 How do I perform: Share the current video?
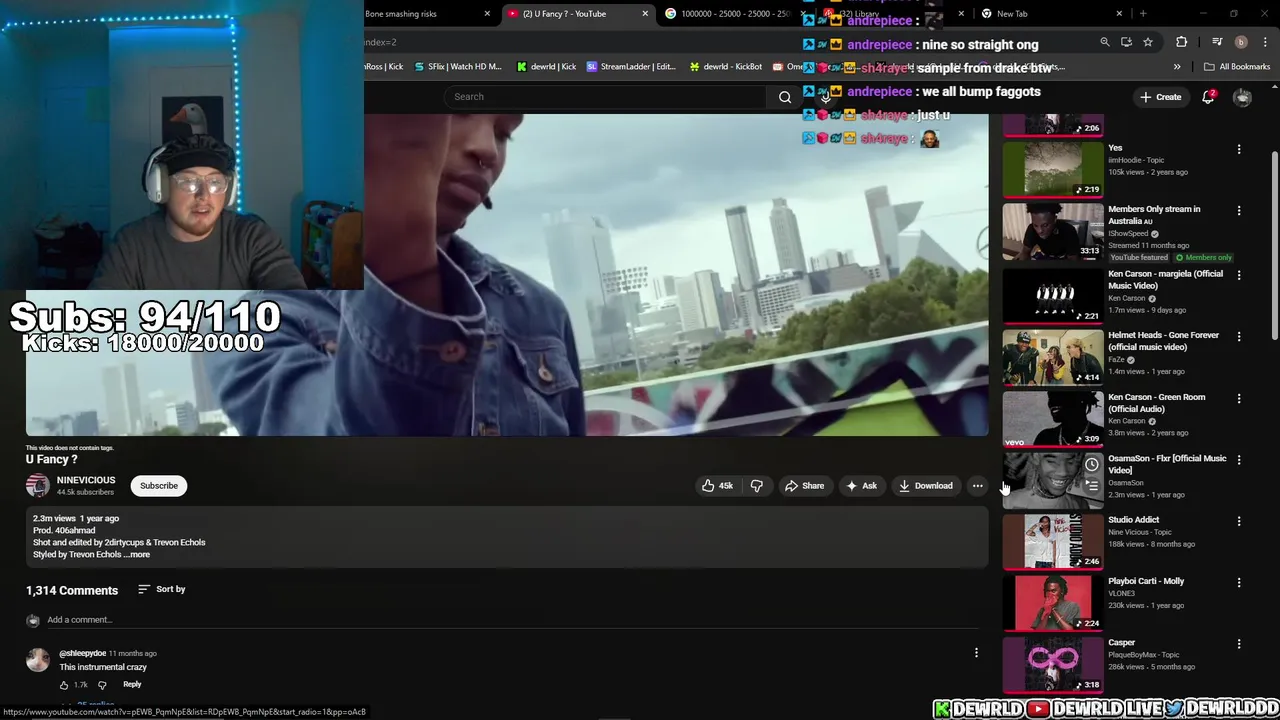(x=804, y=486)
